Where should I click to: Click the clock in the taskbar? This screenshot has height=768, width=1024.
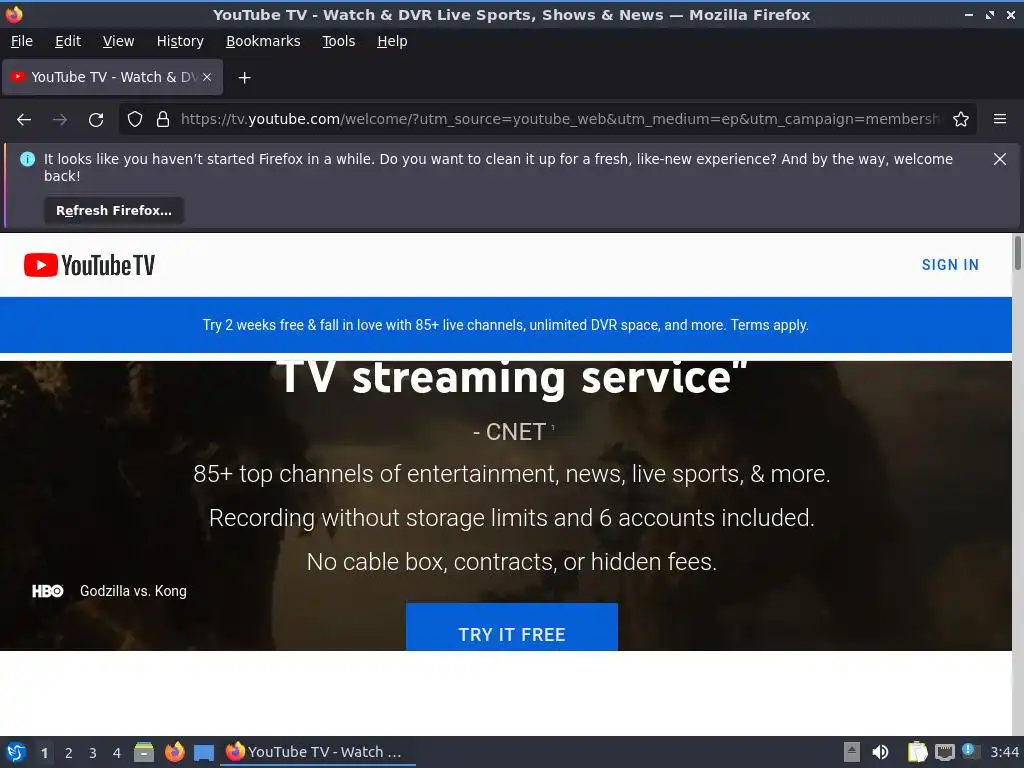coord(1004,752)
